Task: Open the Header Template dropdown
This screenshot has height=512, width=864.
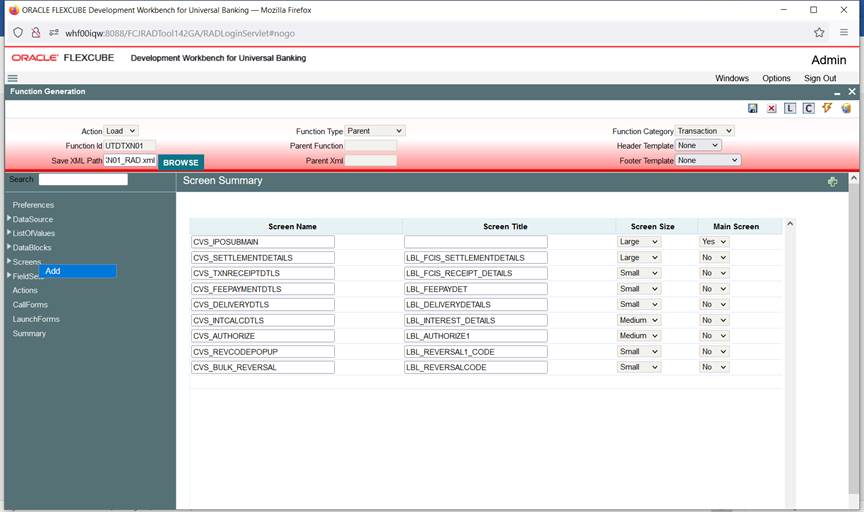Action: [698, 145]
